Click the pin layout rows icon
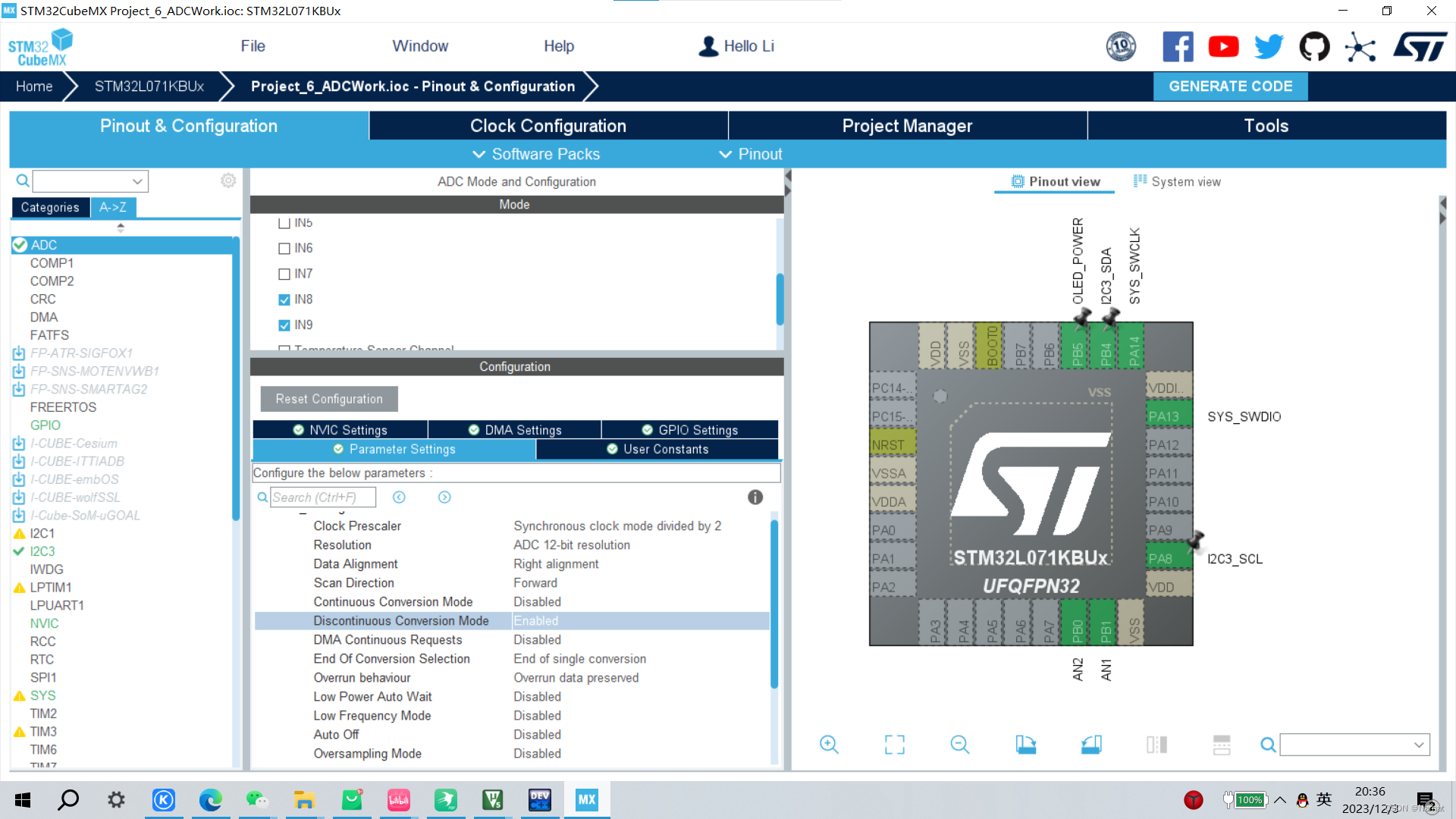This screenshot has height=819, width=1456. tap(1222, 745)
